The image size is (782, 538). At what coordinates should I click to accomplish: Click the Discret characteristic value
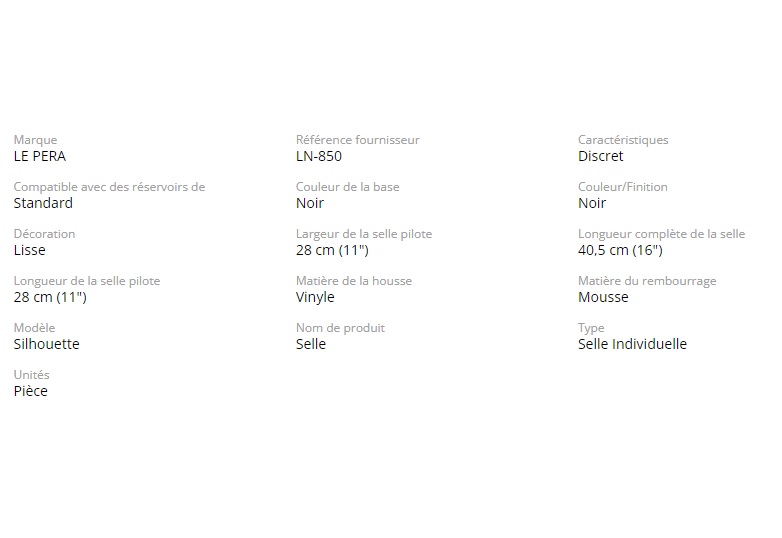pos(600,156)
